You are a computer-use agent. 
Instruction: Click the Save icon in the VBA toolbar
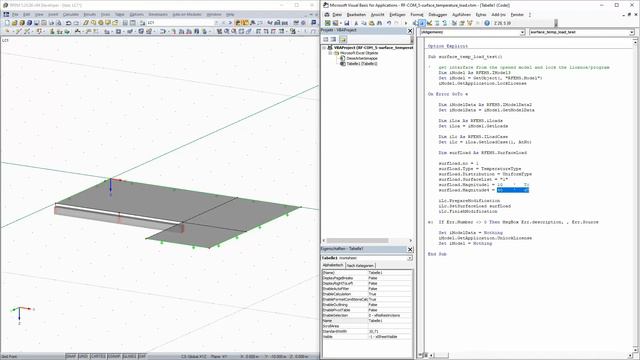[x=347, y=23]
